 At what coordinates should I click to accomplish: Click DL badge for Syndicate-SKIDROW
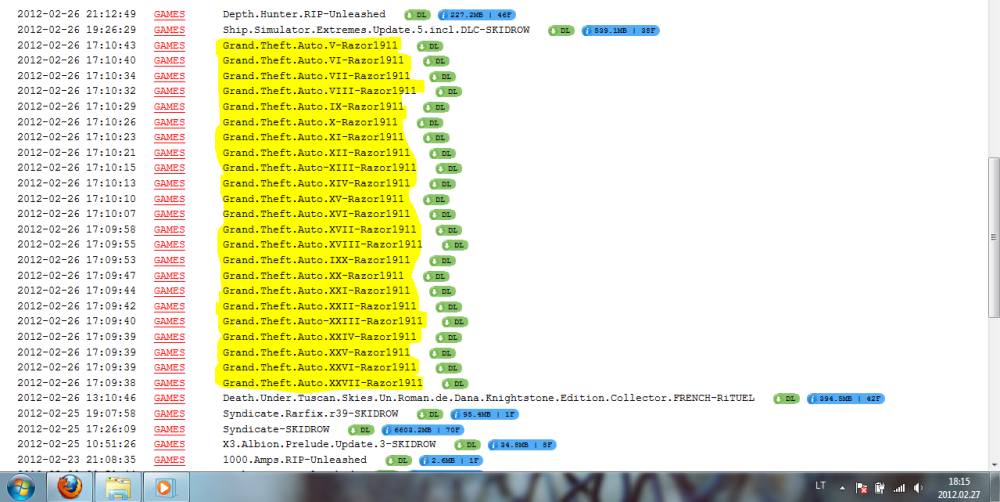361,430
